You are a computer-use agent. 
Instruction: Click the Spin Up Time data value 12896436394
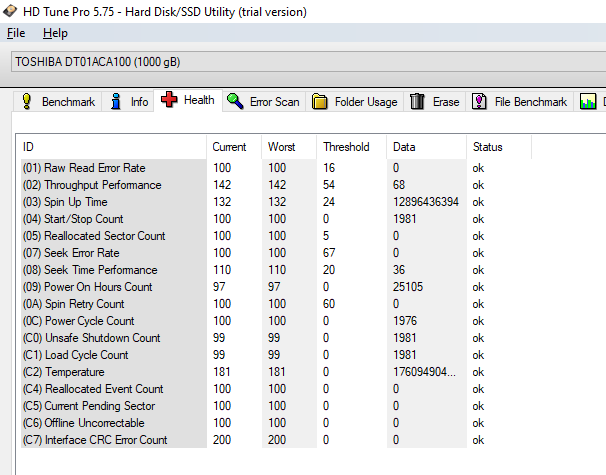(426, 202)
